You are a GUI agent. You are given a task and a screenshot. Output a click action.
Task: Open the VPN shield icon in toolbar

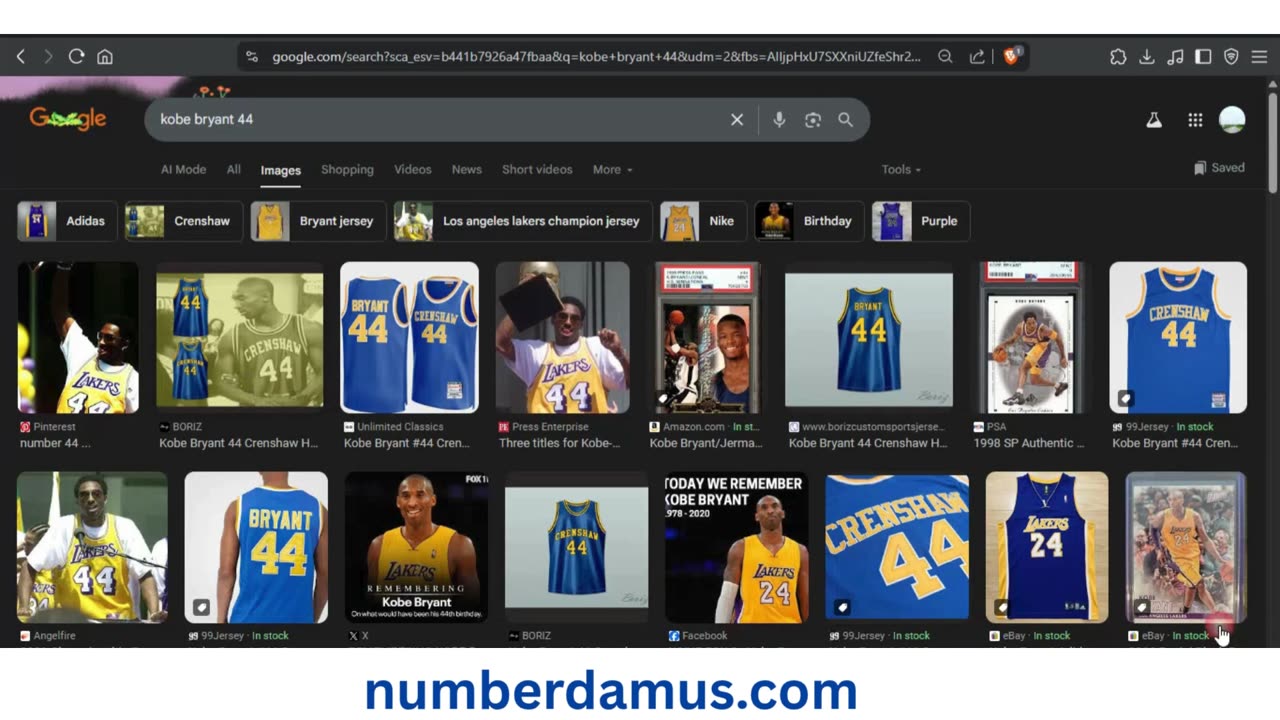[1231, 57]
